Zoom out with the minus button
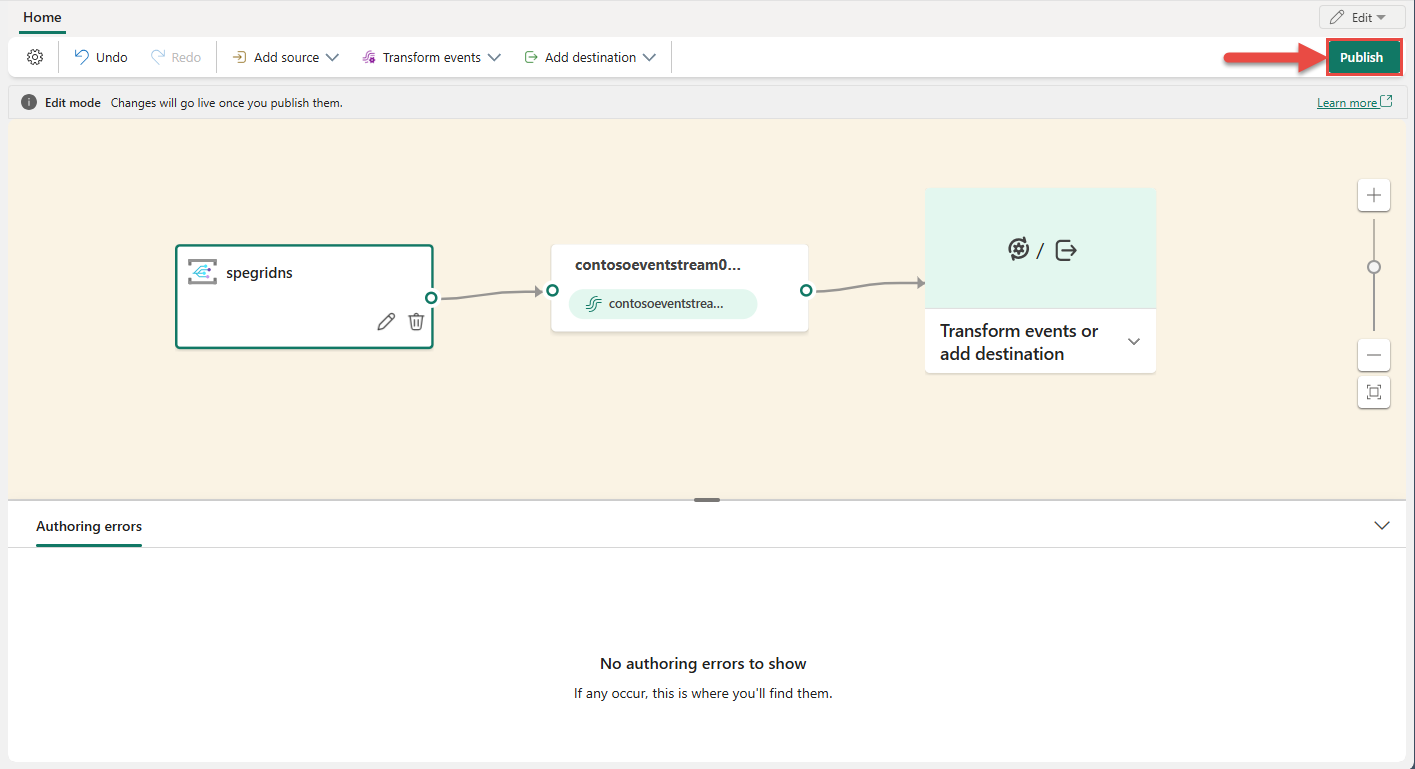Image resolution: width=1415 pixels, height=769 pixels. click(1373, 355)
